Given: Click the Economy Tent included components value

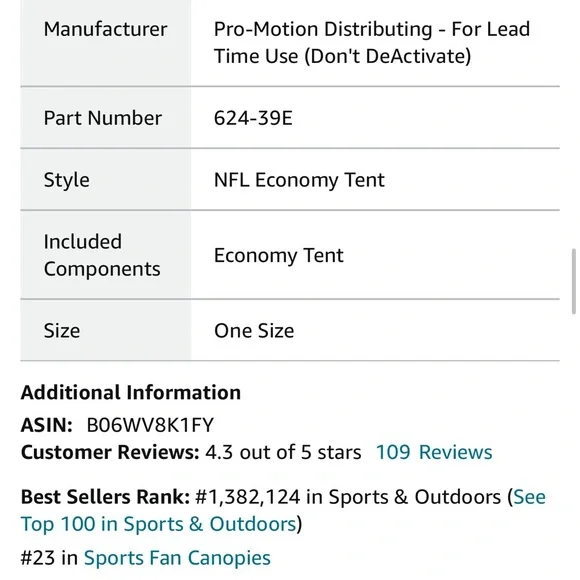Looking at the screenshot, I should [x=279, y=256].
